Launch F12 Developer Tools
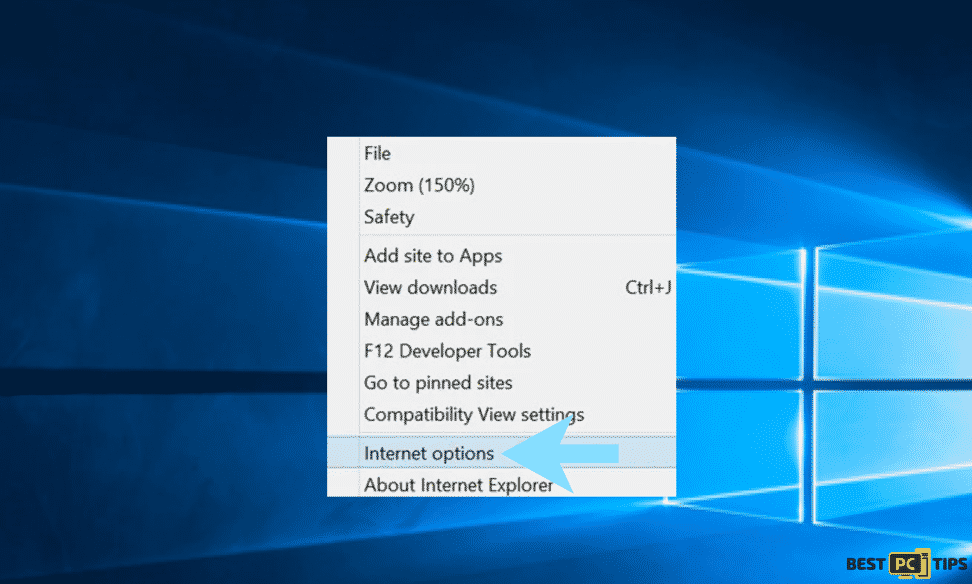Screen dimensions: 972x584 point(501,351)
